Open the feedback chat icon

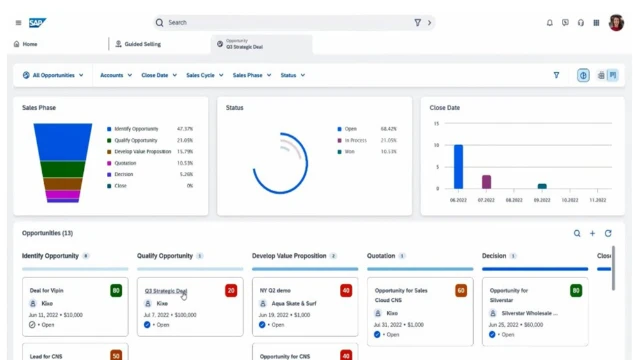point(565,23)
